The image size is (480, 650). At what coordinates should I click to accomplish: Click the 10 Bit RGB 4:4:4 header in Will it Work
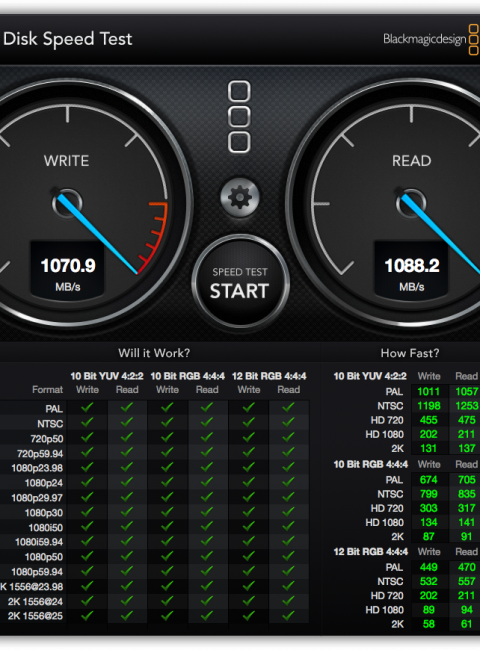[187, 376]
